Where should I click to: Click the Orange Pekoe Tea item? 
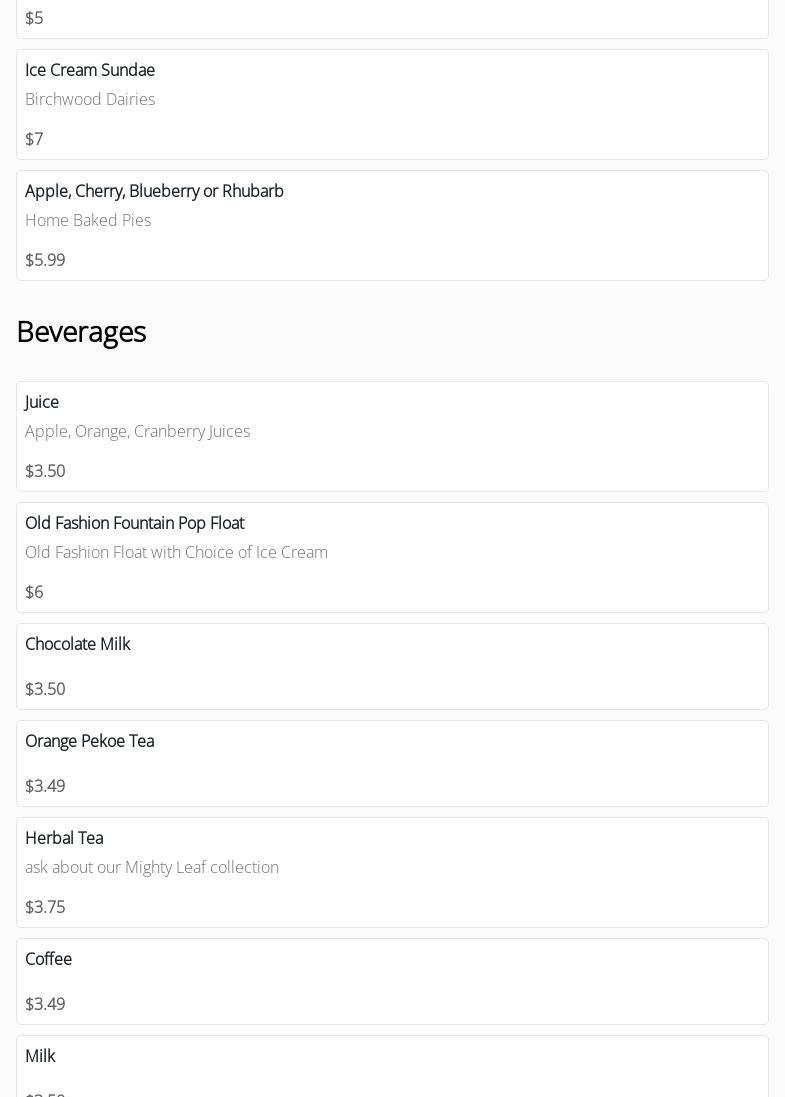pos(89,741)
